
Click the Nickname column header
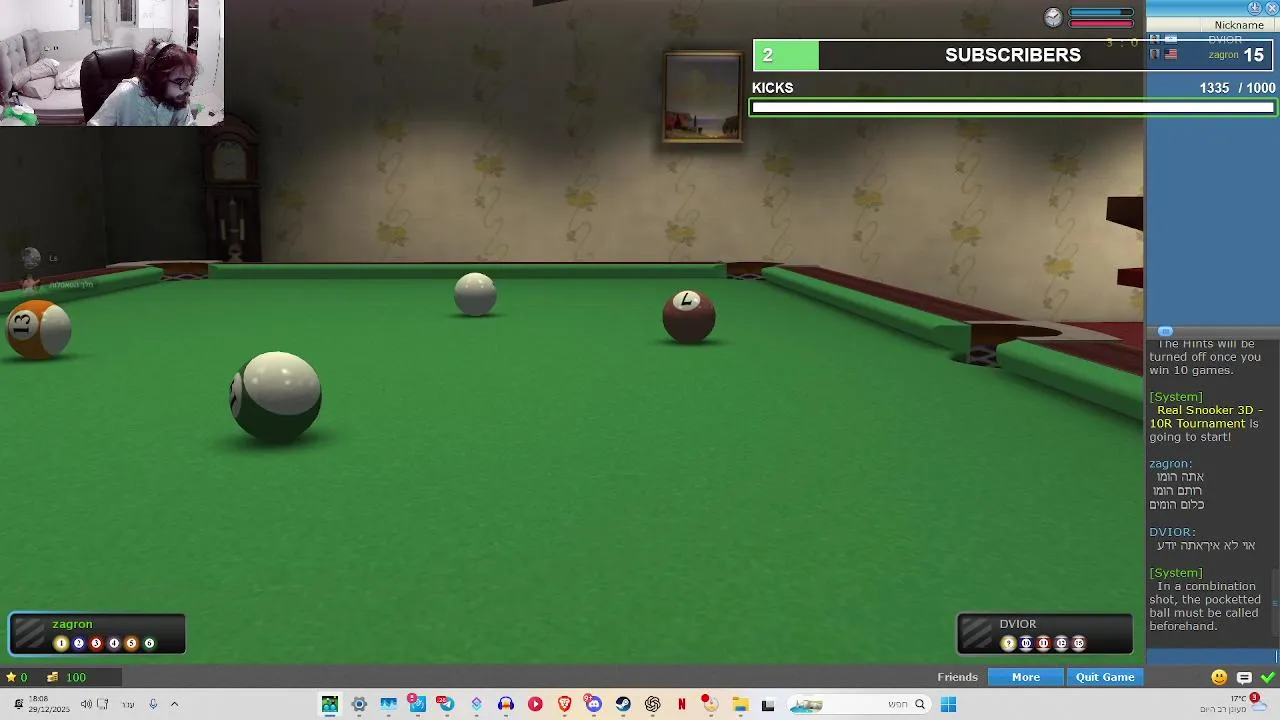pos(1239,25)
